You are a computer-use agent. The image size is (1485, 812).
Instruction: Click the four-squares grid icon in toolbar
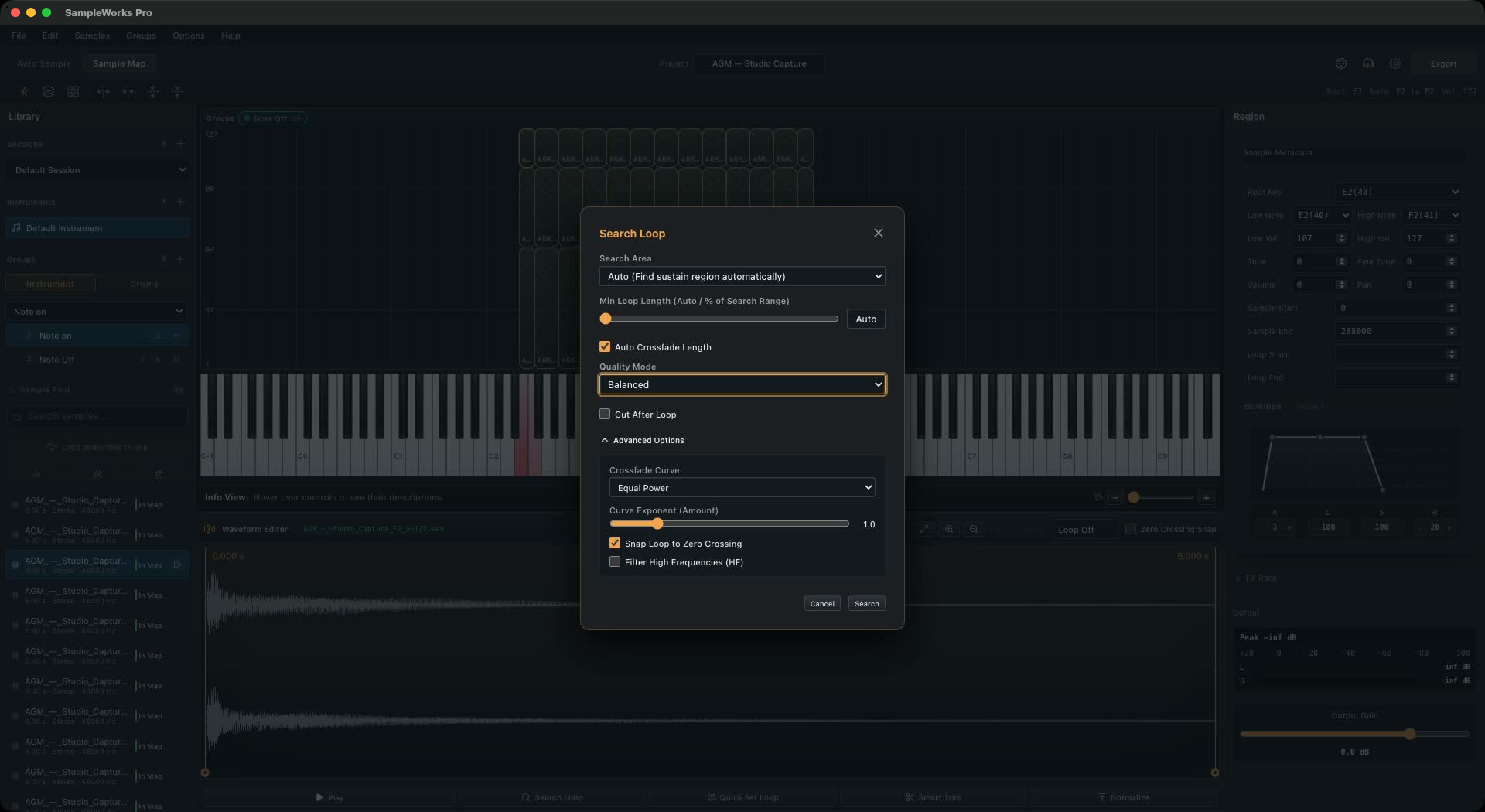pyautogui.click(x=73, y=91)
